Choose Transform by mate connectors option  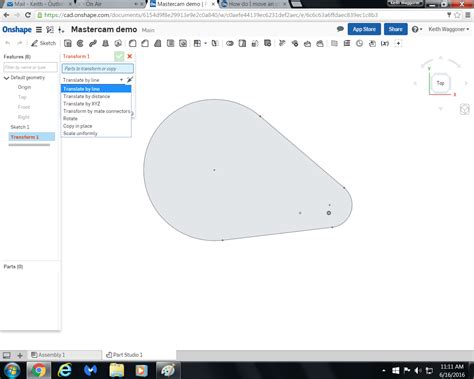[96, 111]
